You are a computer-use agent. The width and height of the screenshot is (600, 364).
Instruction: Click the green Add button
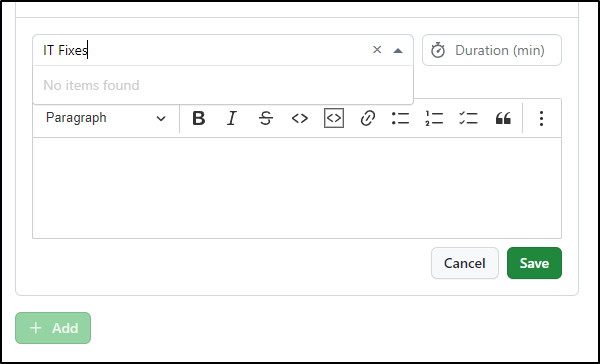click(53, 328)
